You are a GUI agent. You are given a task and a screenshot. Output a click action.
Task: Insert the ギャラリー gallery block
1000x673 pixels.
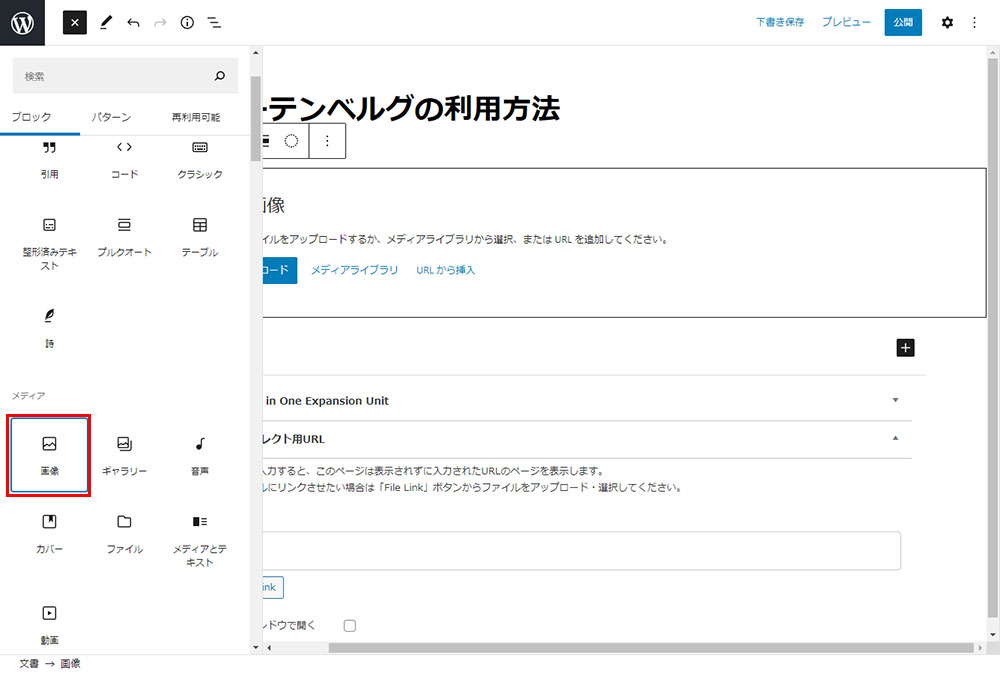click(x=124, y=455)
